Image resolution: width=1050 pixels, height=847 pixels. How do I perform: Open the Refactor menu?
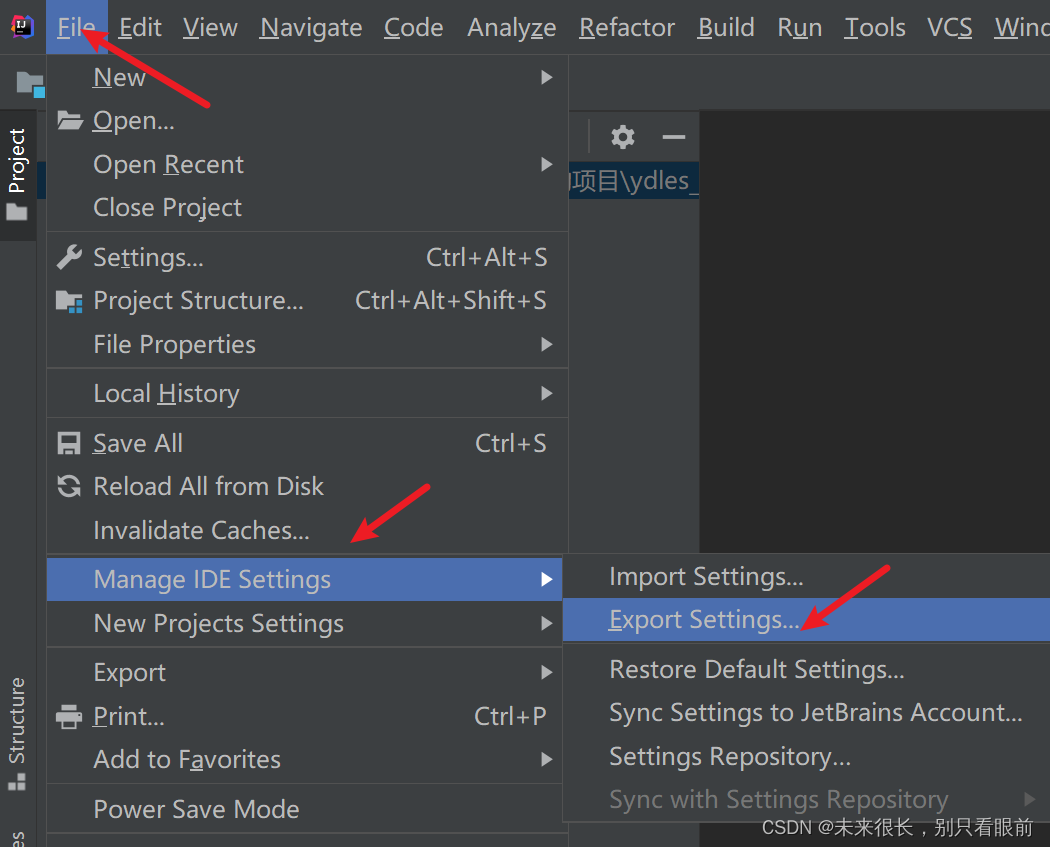tap(627, 27)
